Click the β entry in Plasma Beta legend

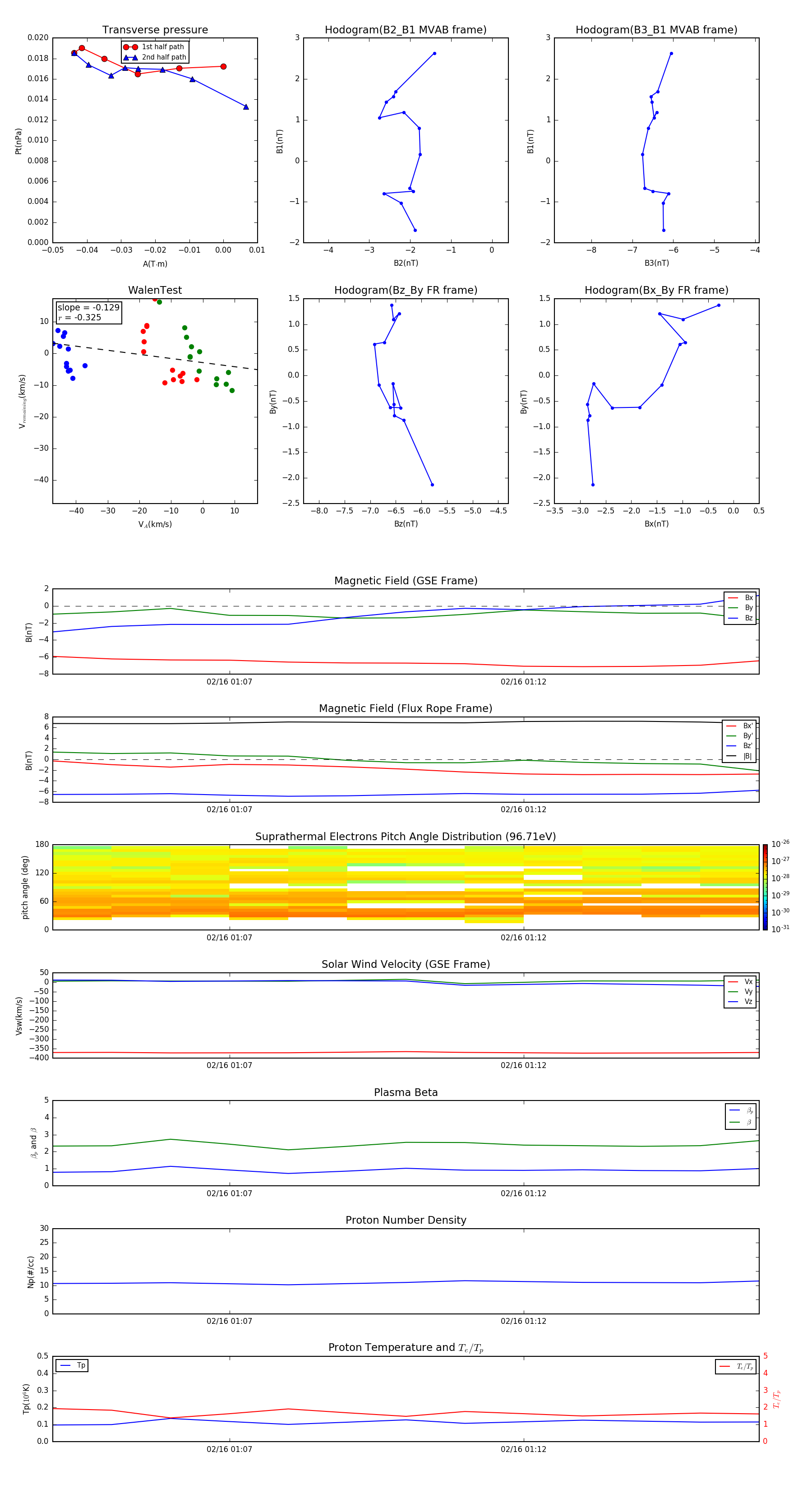[x=741, y=1122]
